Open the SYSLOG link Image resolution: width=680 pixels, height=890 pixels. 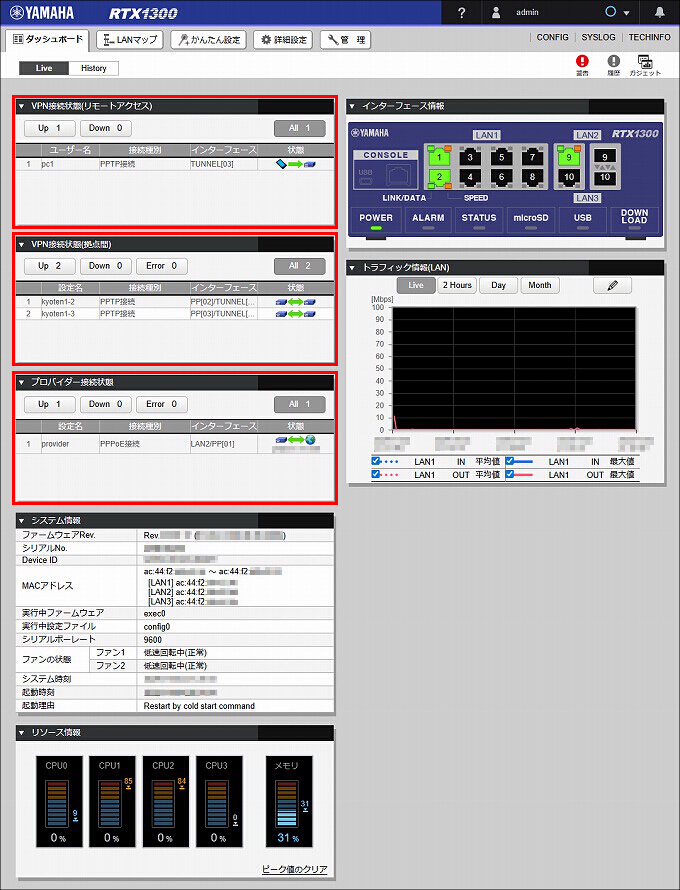[x=598, y=37]
